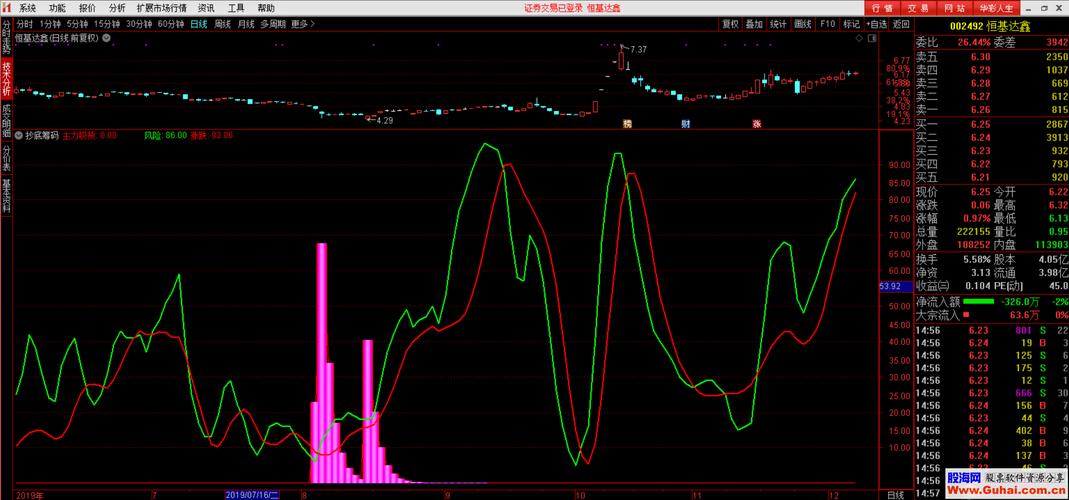Screen dimensions: 1069x500
Task: Switch to the 15分钟 period
Action: click(x=107, y=24)
